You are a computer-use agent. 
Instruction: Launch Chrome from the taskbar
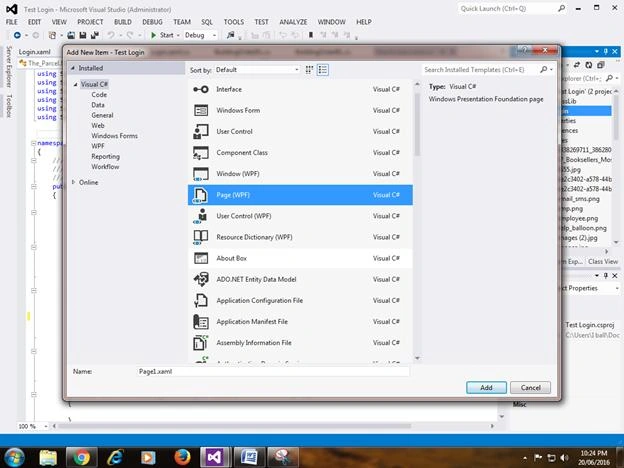(82, 457)
